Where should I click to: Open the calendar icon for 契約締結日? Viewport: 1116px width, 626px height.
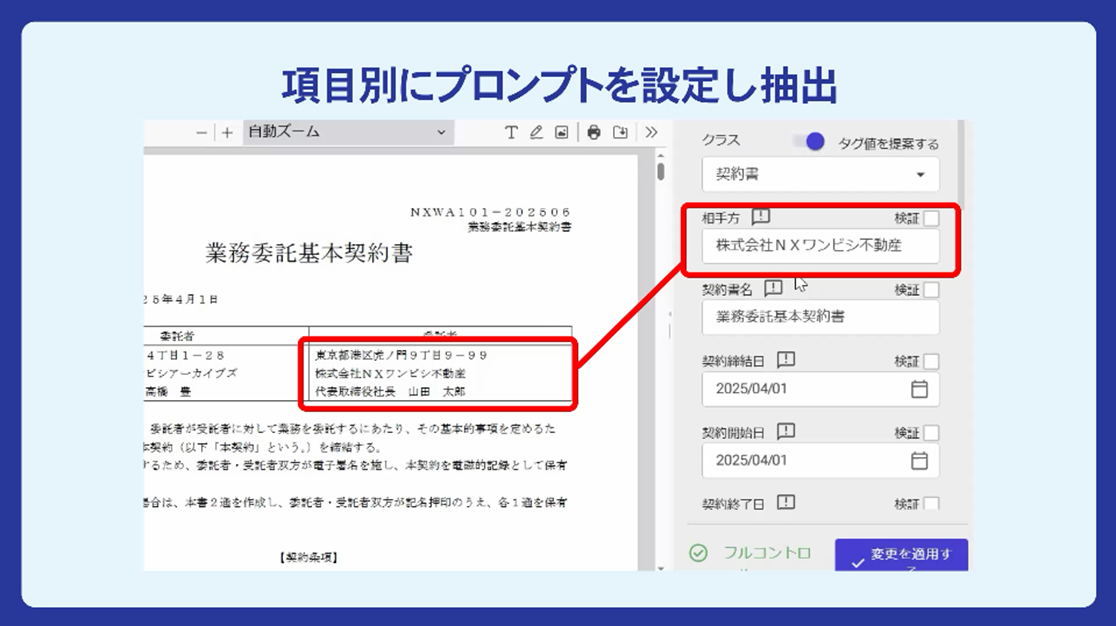point(920,386)
